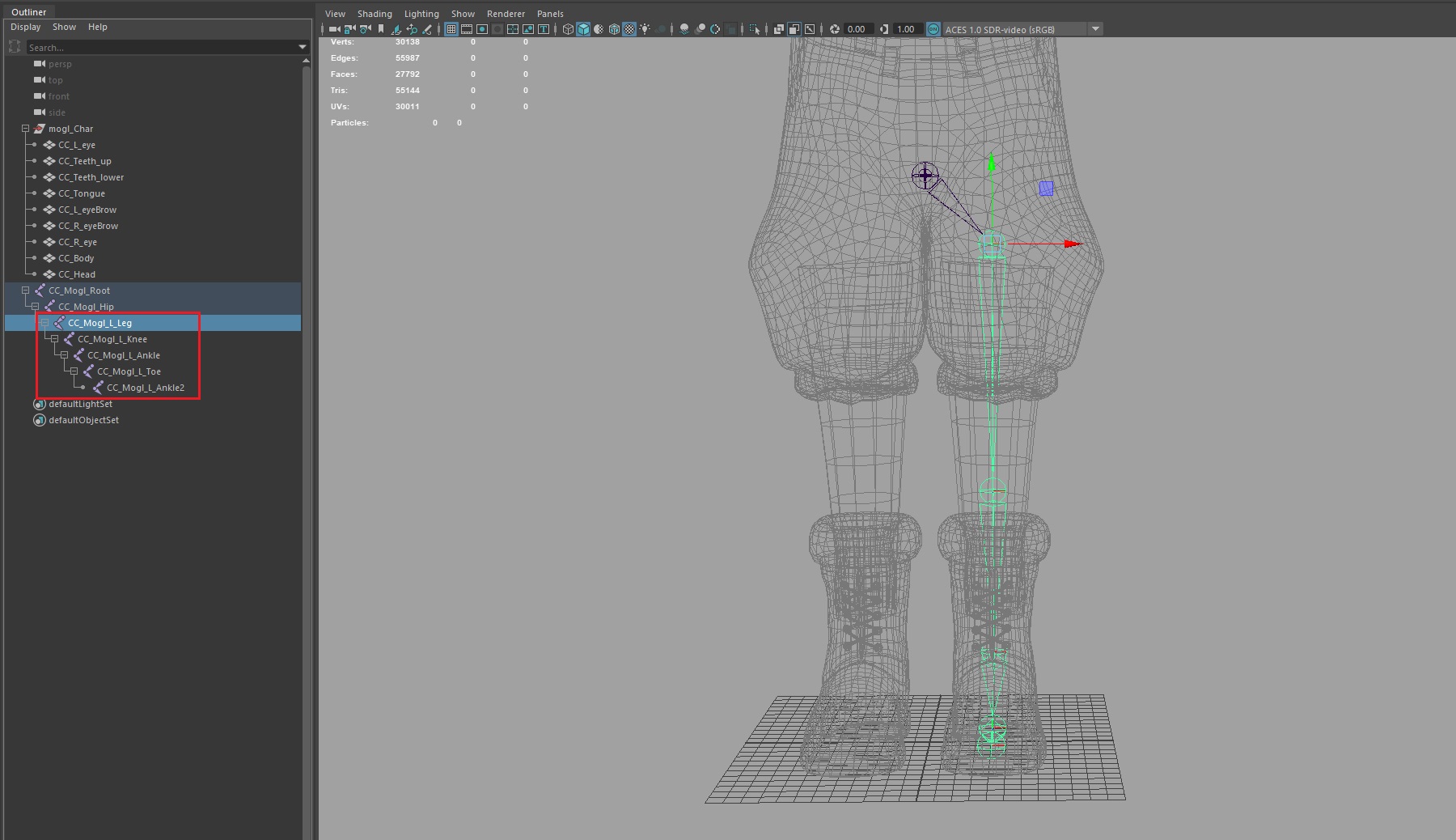Collapse the CC_Mogl_Hip joint
The height and width of the screenshot is (840, 1456).
pyautogui.click(x=35, y=307)
